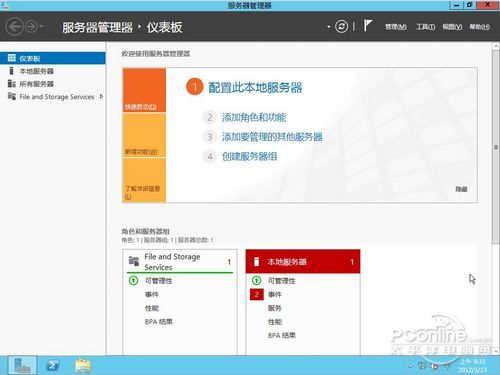Viewport: 500px width, 375px height.
Task: Click the back navigation arrow icon
Action: click(x=15, y=26)
